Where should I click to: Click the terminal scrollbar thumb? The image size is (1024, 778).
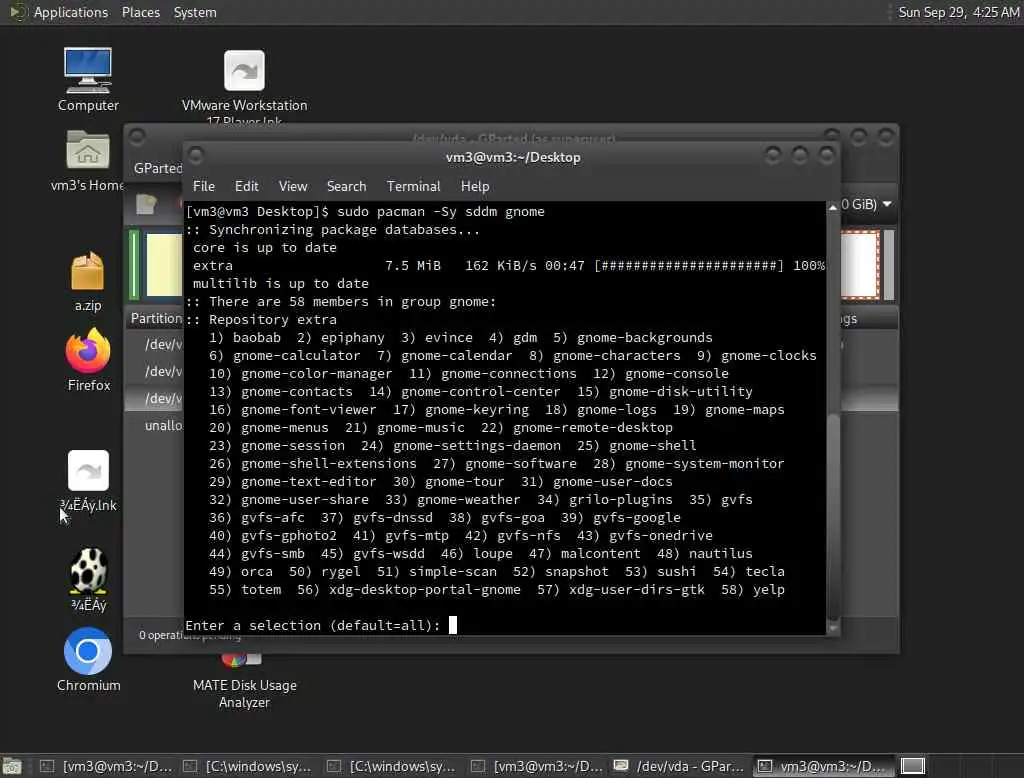833,516
